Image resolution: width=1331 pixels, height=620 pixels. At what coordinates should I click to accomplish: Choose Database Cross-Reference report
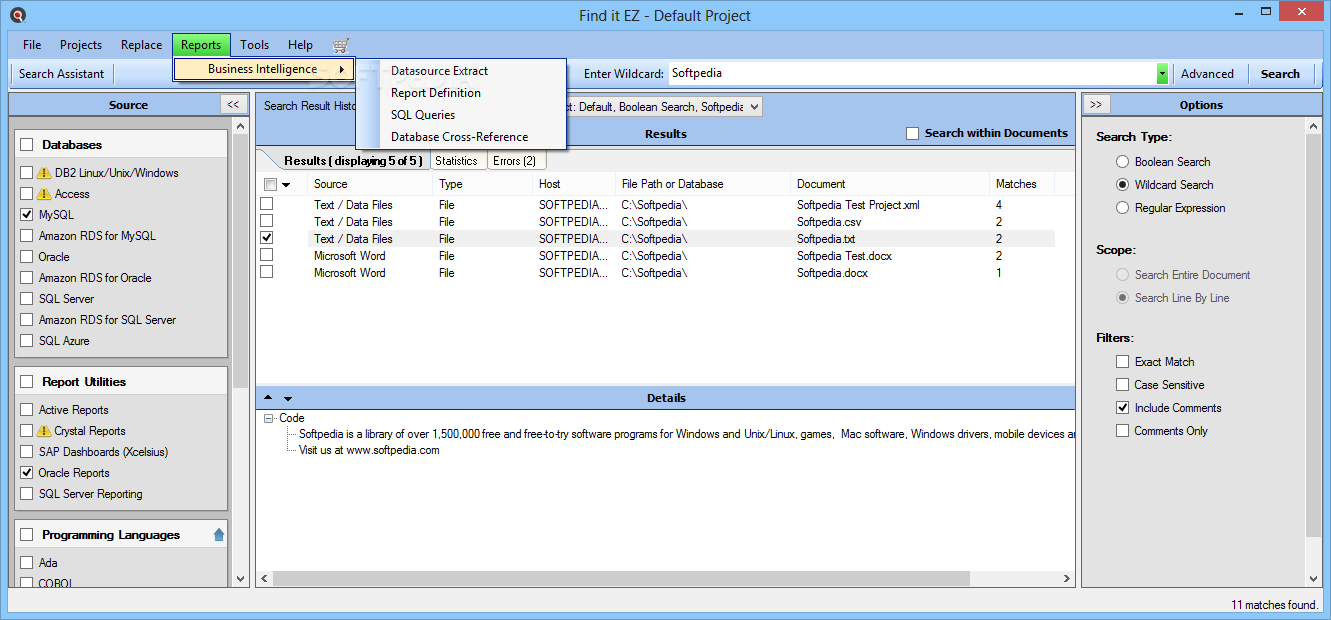click(x=459, y=137)
